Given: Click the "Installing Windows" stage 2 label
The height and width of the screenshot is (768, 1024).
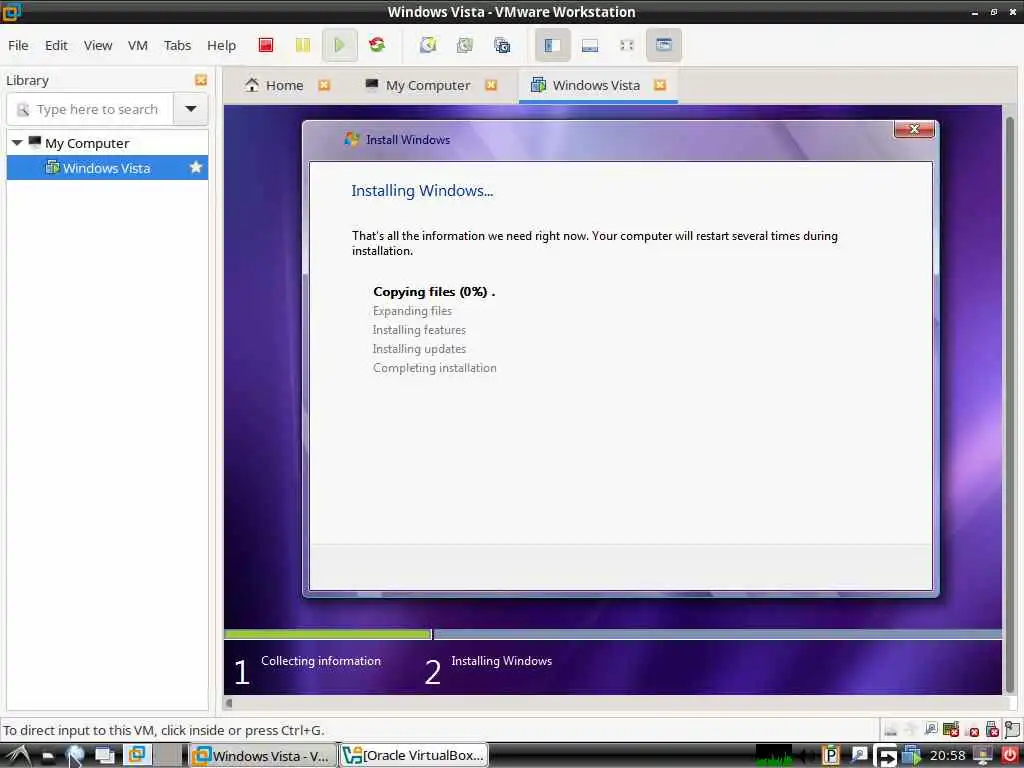Looking at the screenshot, I should [x=502, y=661].
